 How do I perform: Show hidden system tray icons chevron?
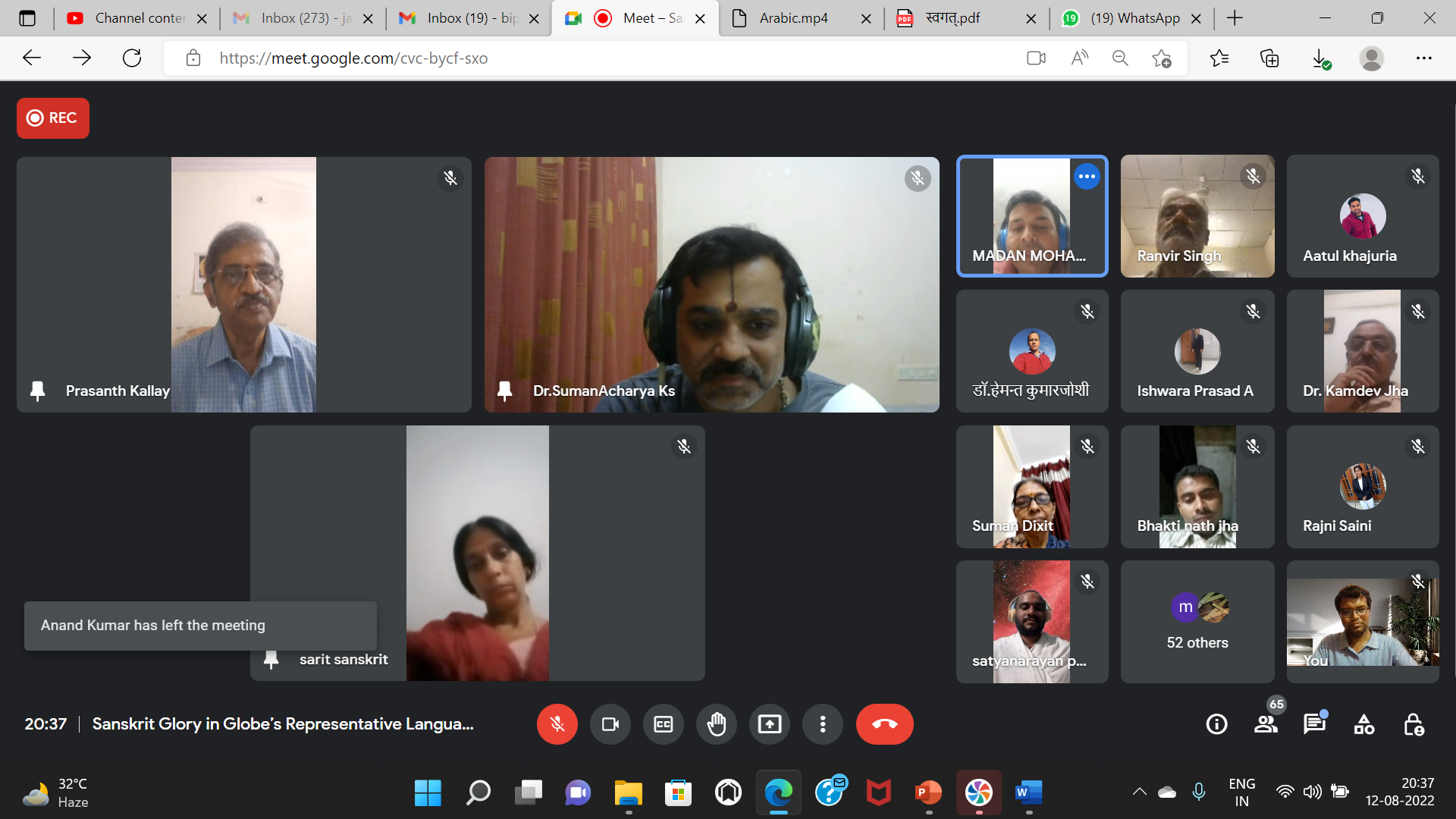pyautogui.click(x=1139, y=792)
